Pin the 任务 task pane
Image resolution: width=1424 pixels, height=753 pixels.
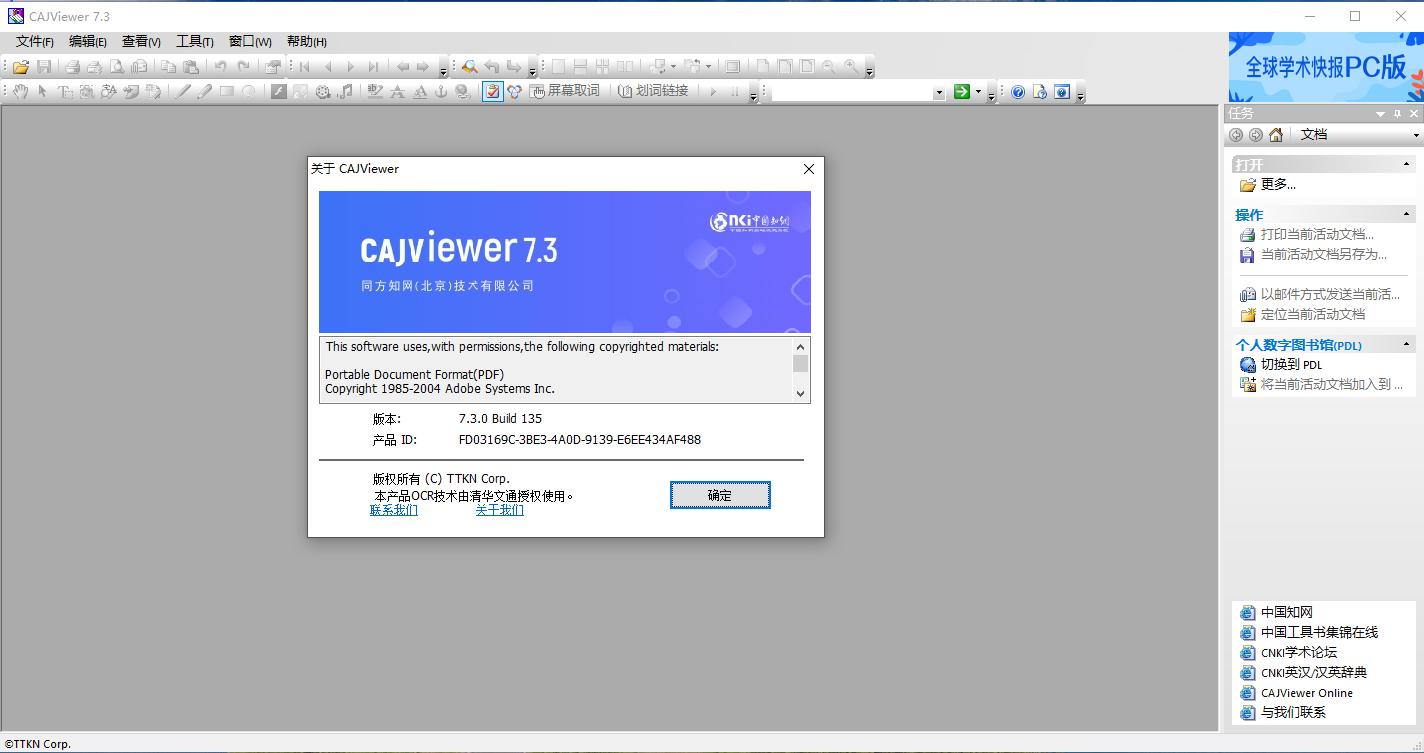point(1398,114)
